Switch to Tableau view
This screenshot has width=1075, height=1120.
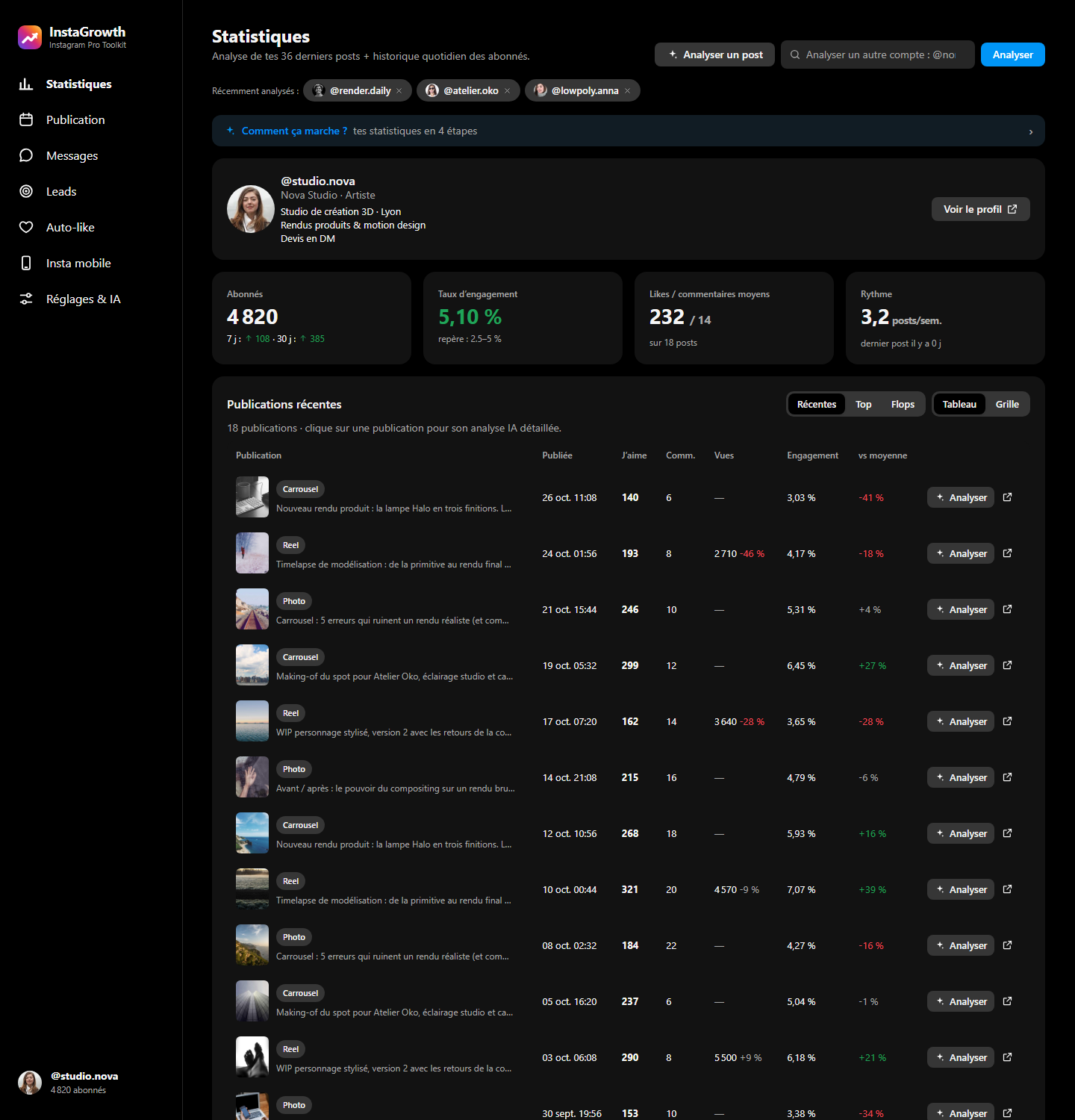click(x=959, y=405)
